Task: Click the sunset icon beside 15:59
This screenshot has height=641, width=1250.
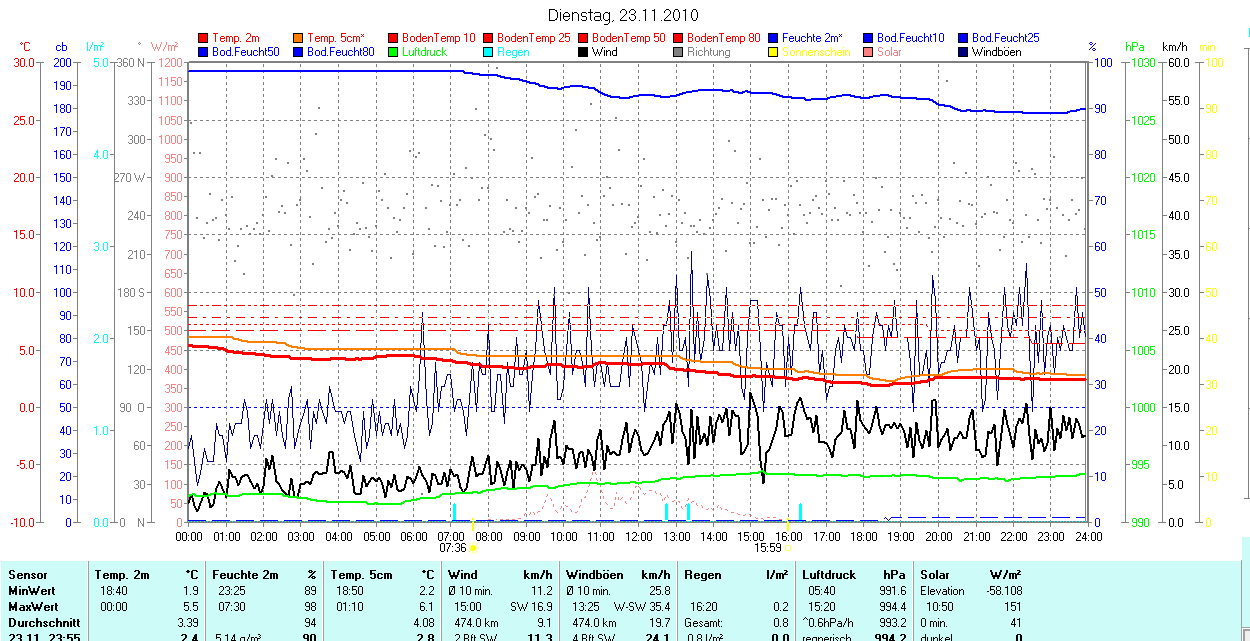Action: [x=788, y=548]
